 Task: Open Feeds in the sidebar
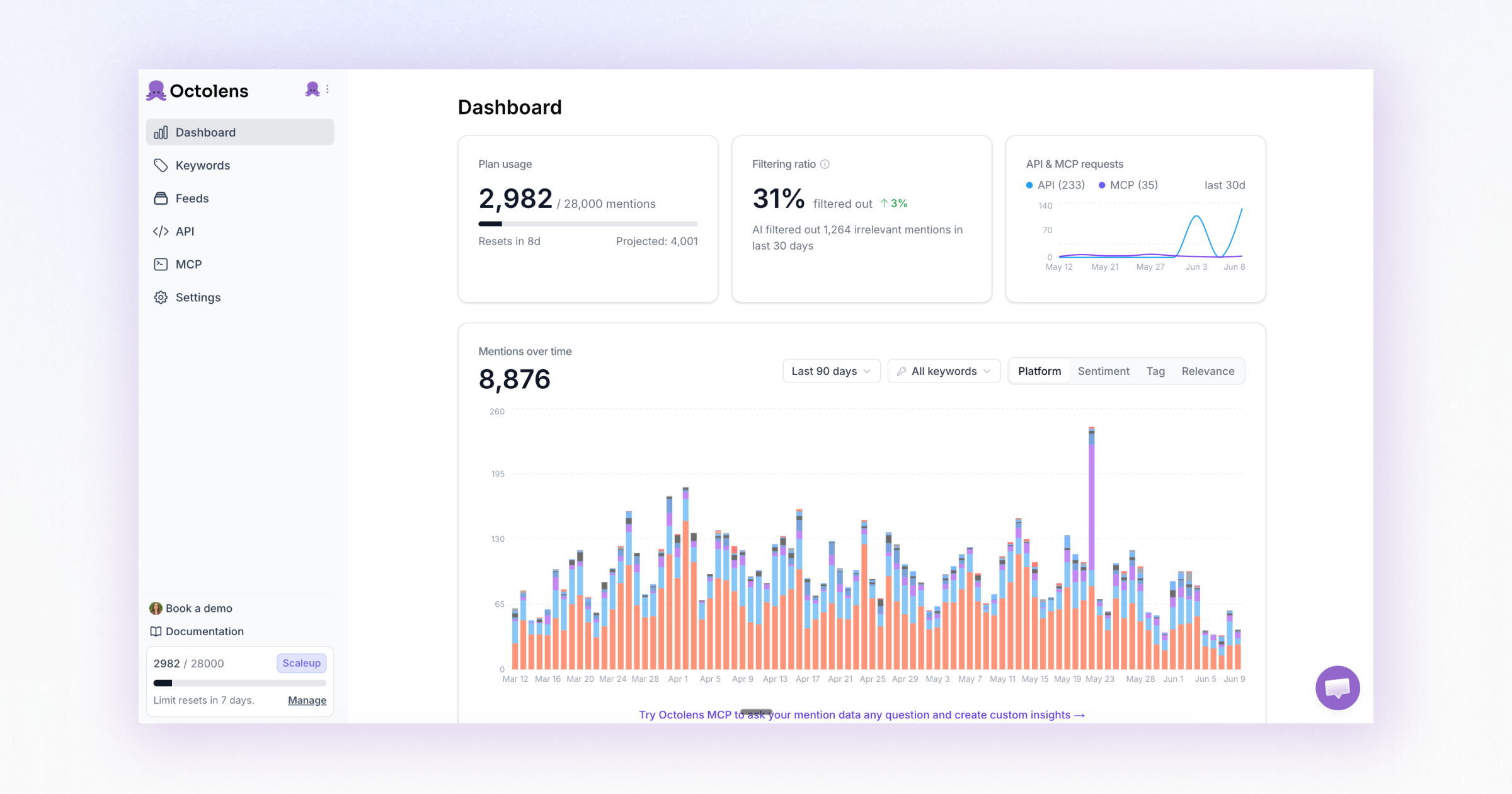tap(240, 198)
